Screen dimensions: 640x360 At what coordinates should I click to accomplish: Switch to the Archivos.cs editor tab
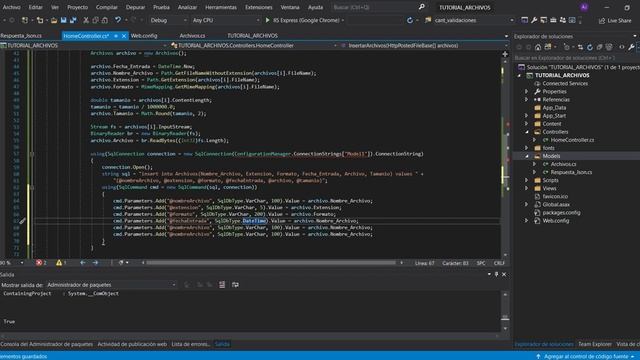192,36
